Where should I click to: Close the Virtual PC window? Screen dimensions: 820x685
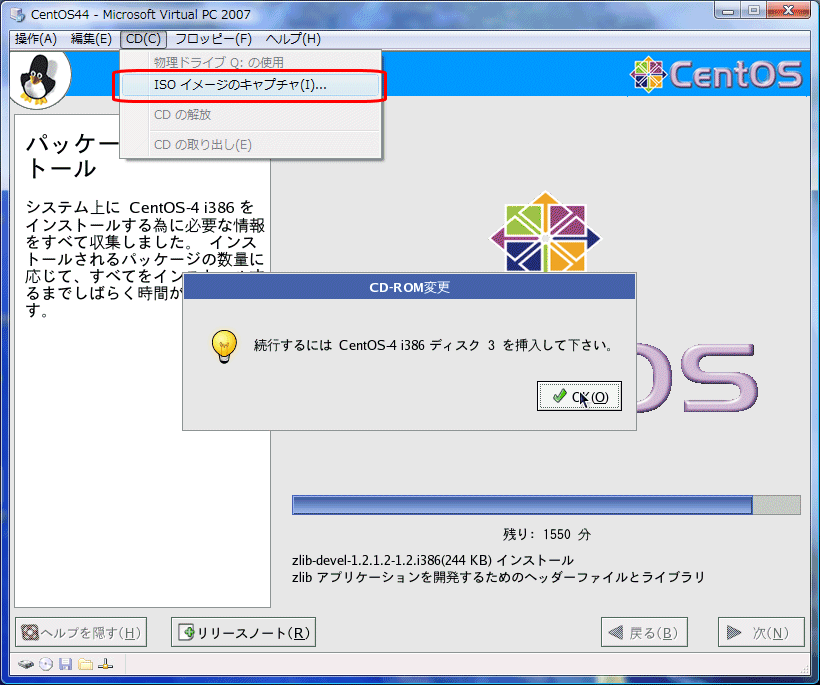pos(789,10)
